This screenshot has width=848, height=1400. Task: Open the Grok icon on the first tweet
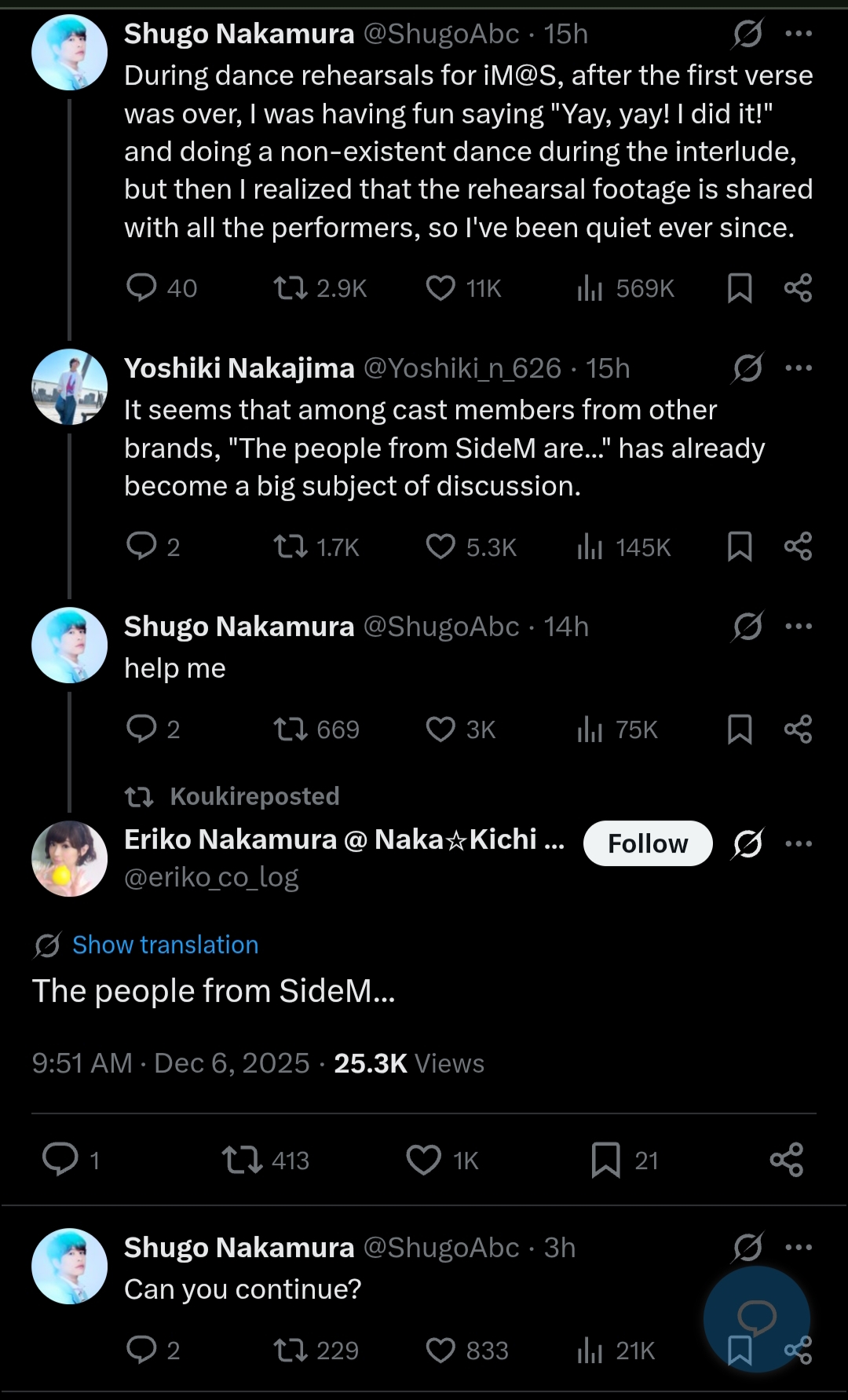[x=747, y=34]
